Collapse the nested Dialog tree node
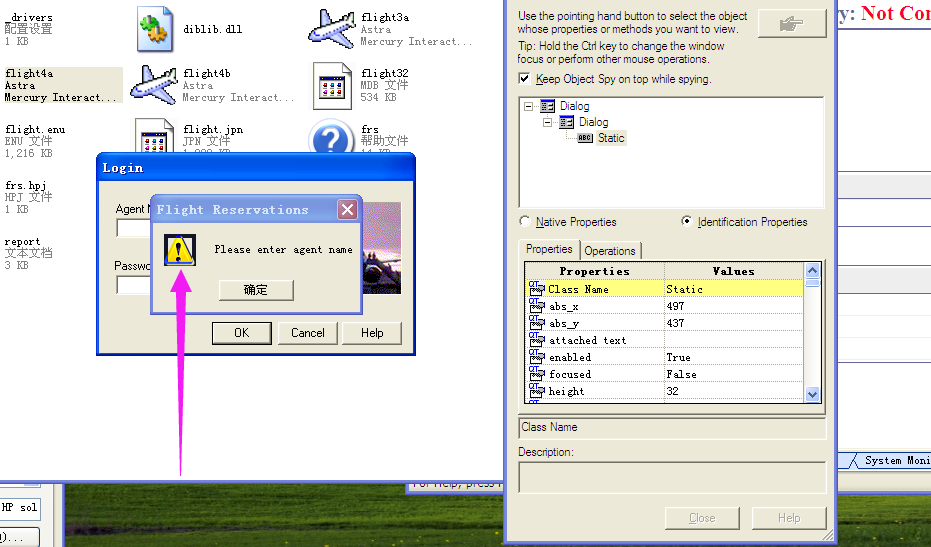 547,122
